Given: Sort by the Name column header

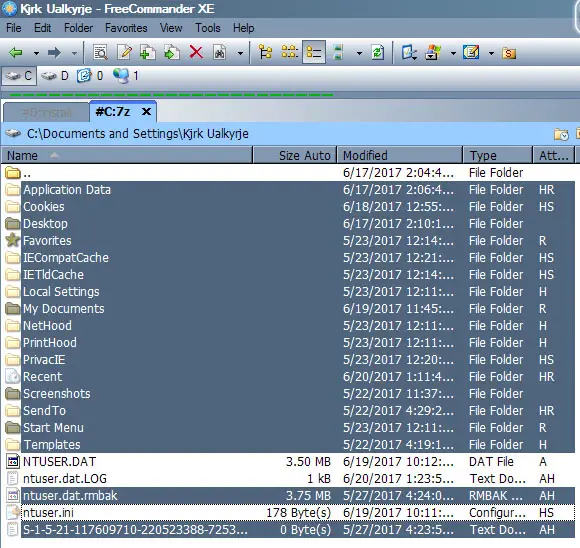Looking at the screenshot, I should (x=127, y=155).
